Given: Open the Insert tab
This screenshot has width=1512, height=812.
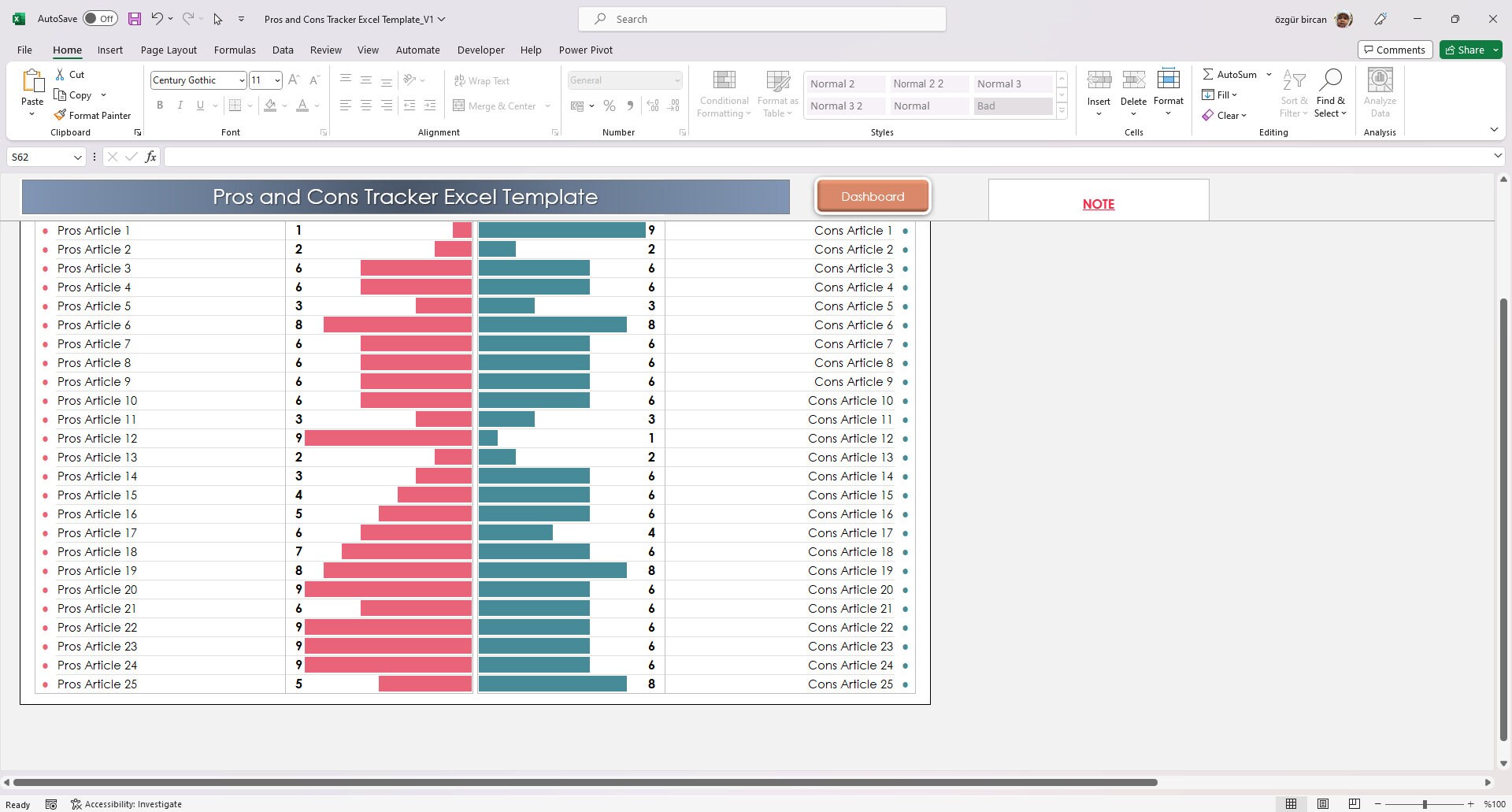Looking at the screenshot, I should click(110, 50).
